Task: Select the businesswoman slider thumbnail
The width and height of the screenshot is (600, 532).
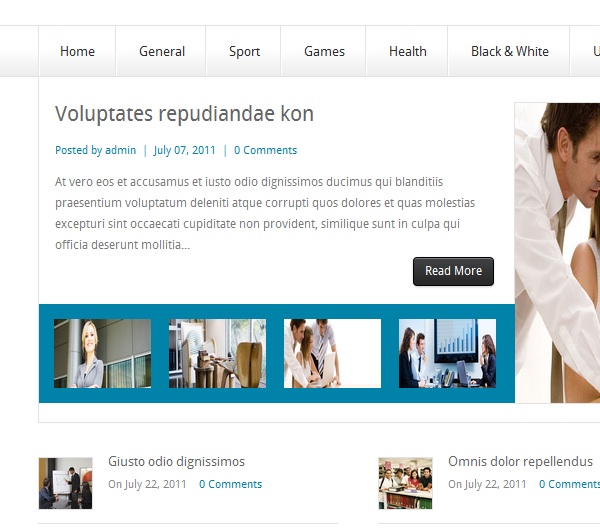Action: [103, 354]
